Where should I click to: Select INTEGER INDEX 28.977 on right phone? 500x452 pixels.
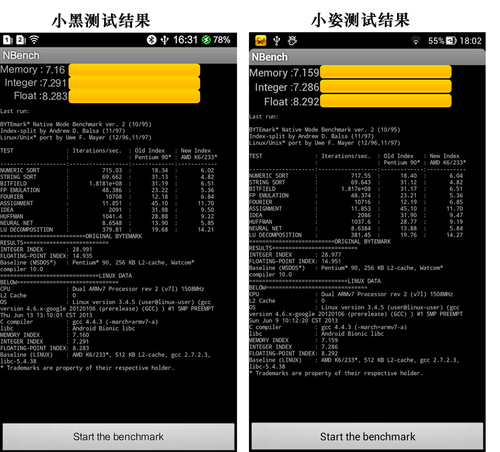pyautogui.click(x=295, y=255)
